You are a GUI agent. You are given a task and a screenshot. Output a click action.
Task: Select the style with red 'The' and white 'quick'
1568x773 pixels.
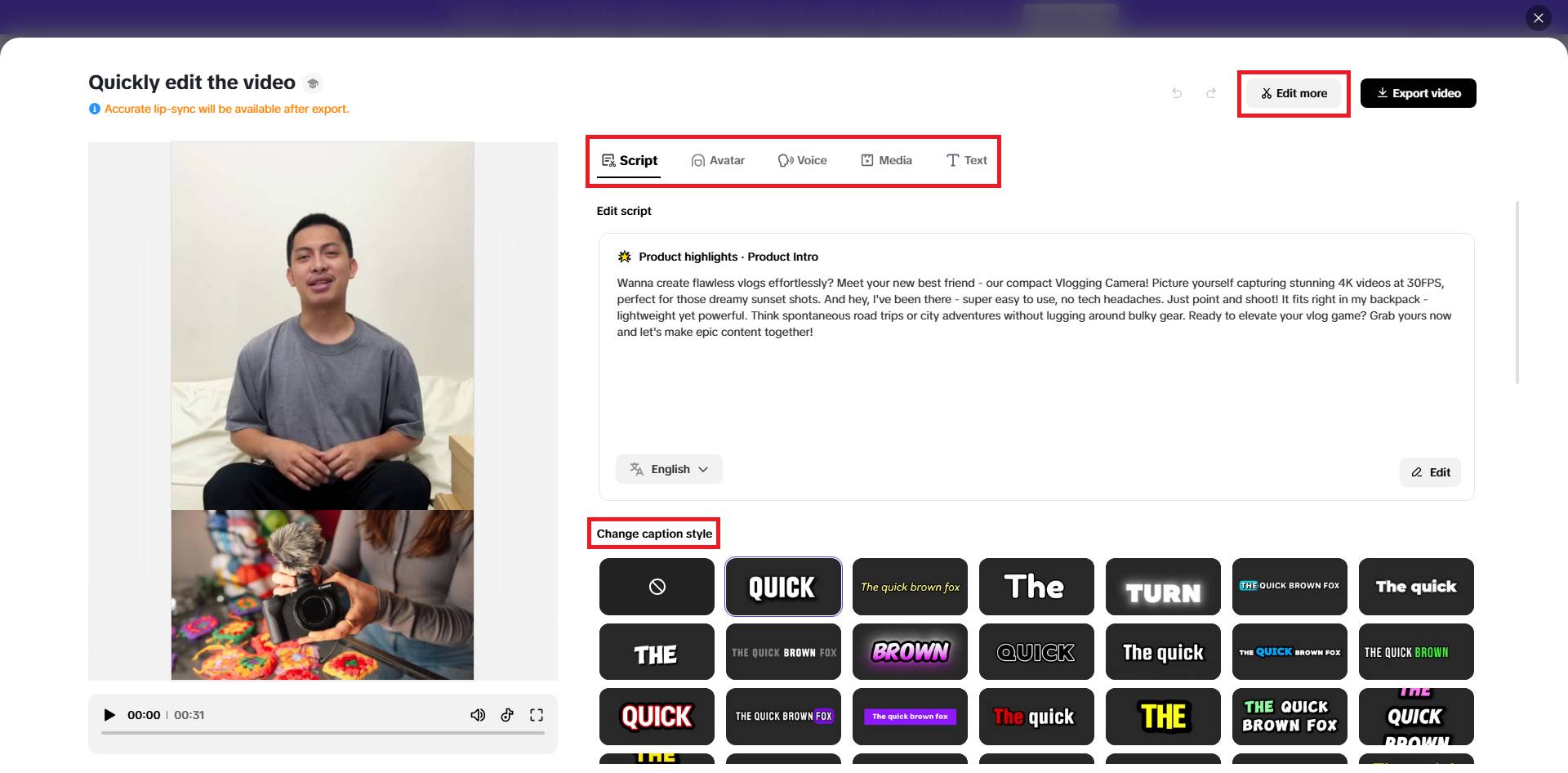point(1036,717)
